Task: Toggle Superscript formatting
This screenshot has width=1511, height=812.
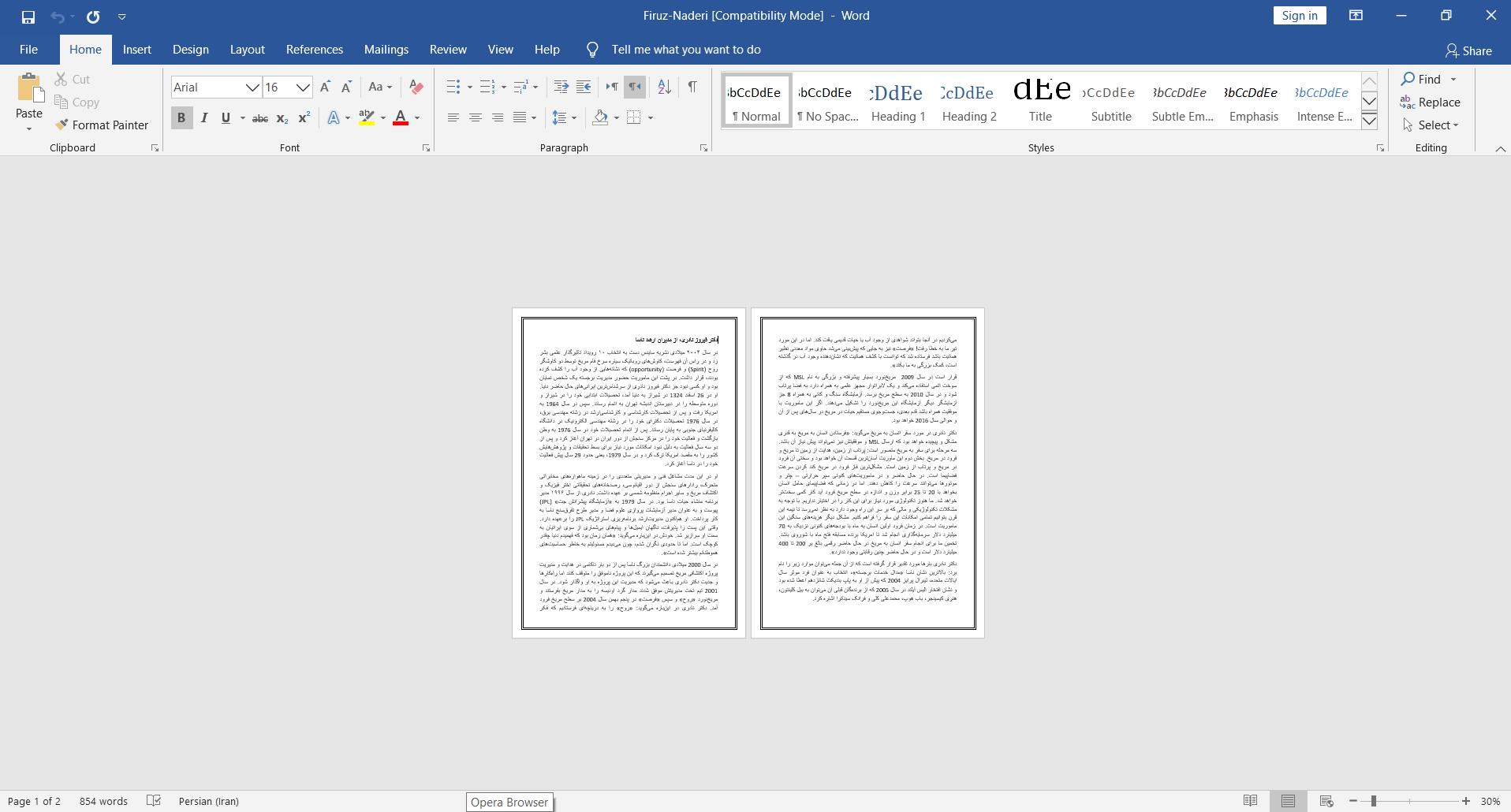Action: 304,117
